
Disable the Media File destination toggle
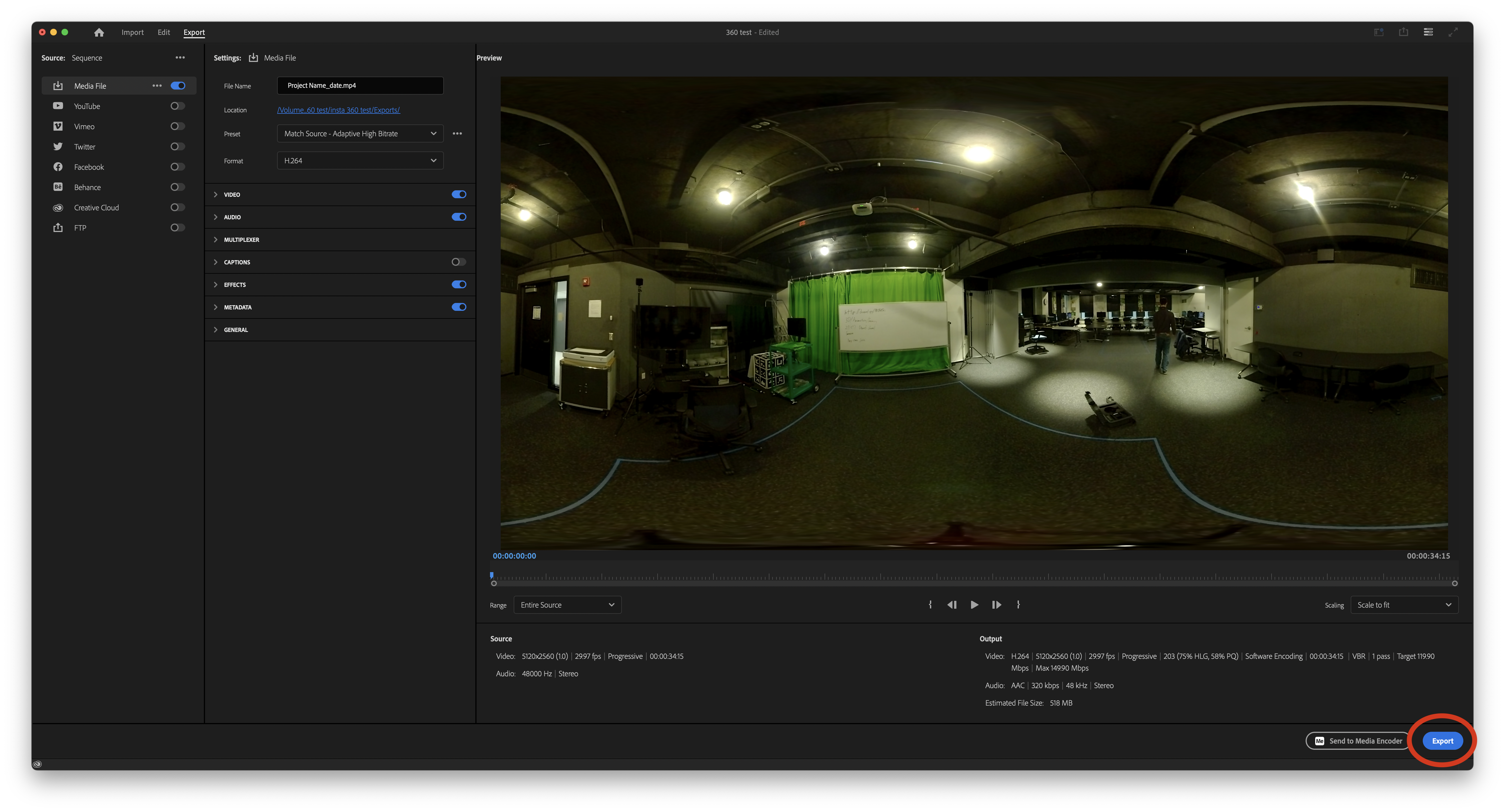pos(178,86)
